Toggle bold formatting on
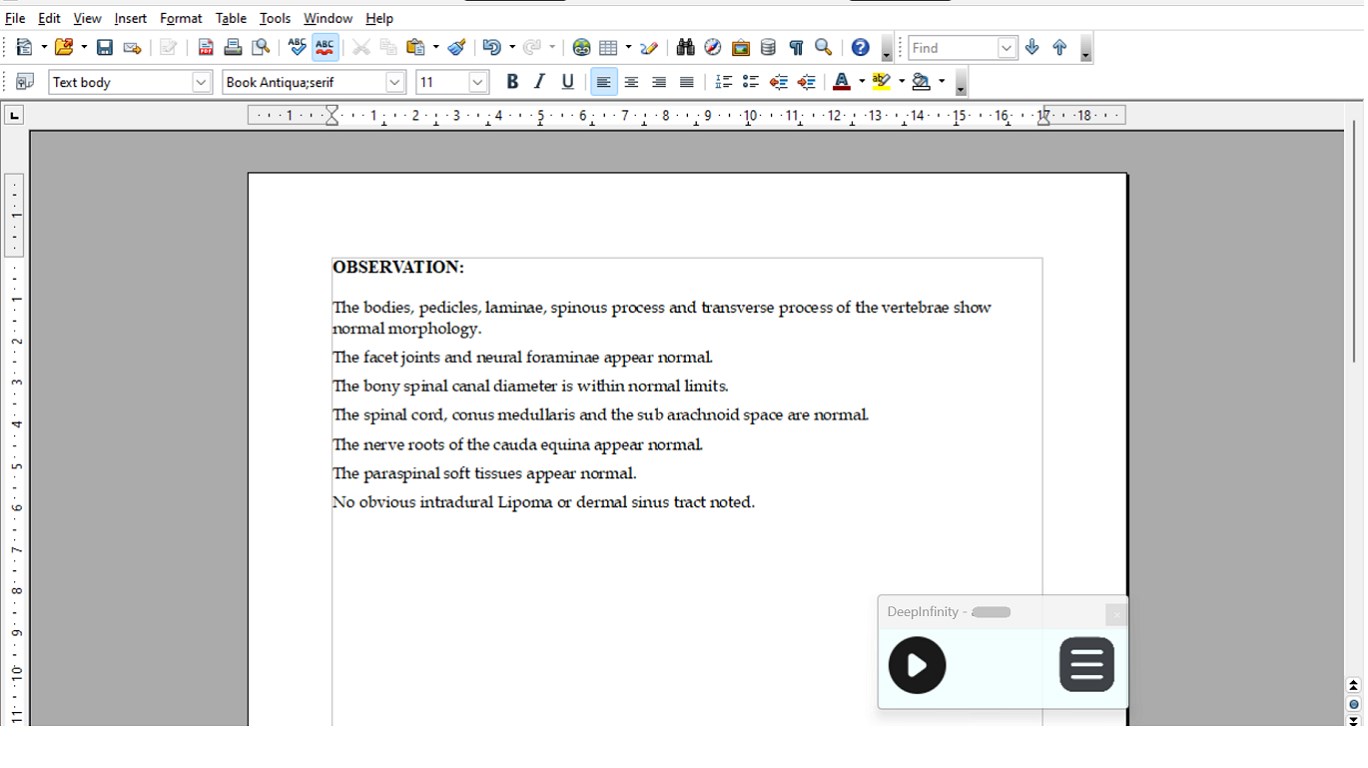 click(511, 81)
